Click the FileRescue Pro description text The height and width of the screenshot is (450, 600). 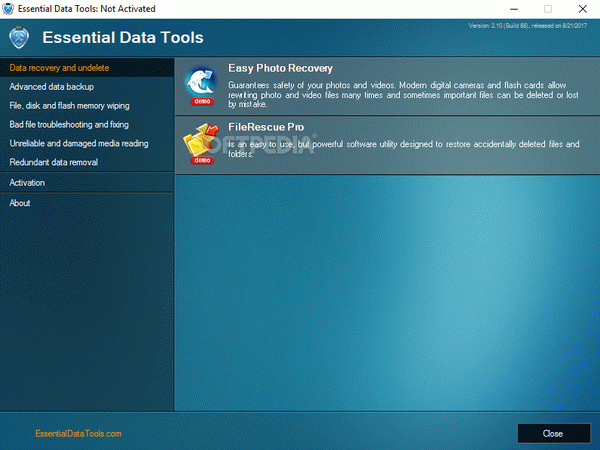(x=404, y=149)
